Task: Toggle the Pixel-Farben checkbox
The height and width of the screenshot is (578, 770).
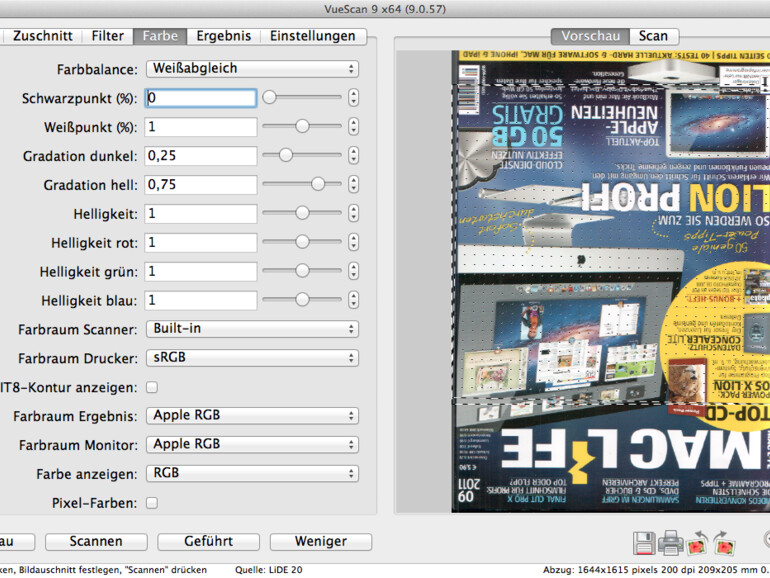Action: (152, 503)
